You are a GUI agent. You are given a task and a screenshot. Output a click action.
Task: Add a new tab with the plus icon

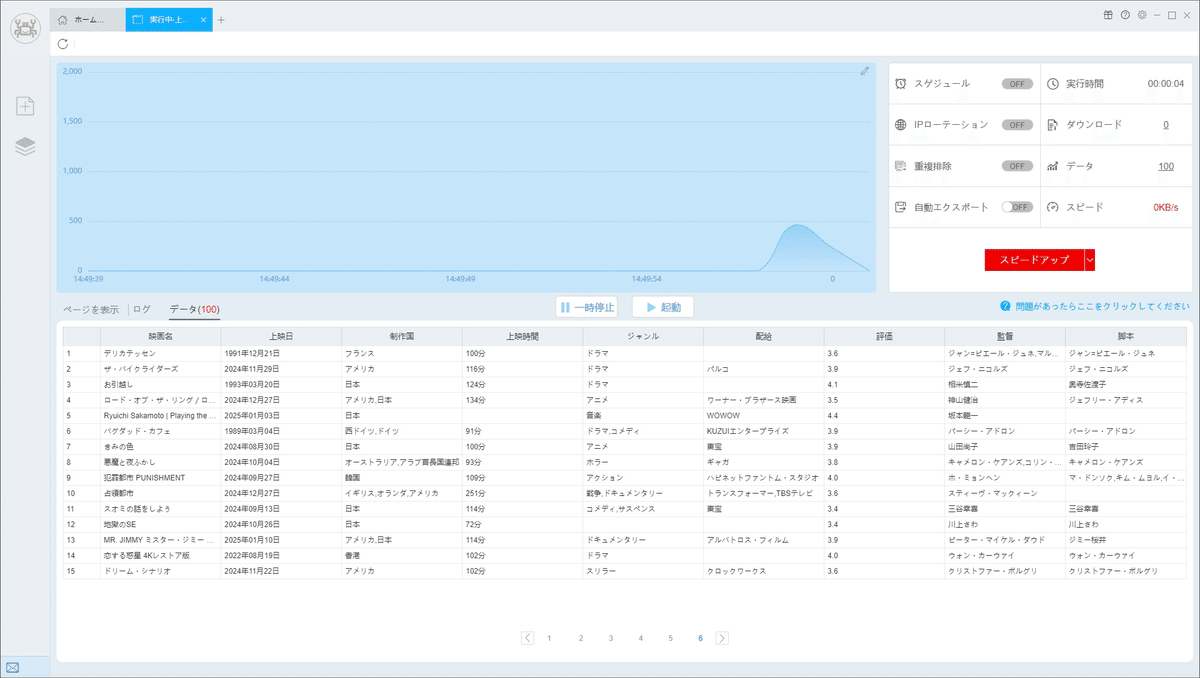221,20
